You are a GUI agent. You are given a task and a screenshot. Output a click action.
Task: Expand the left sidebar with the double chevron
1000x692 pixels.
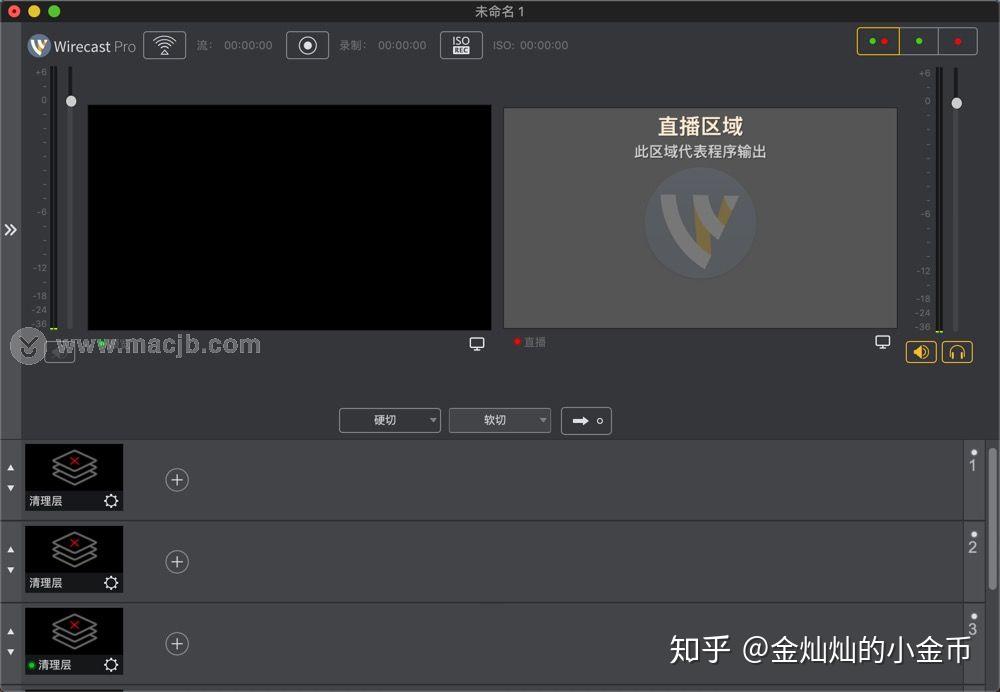point(12,229)
